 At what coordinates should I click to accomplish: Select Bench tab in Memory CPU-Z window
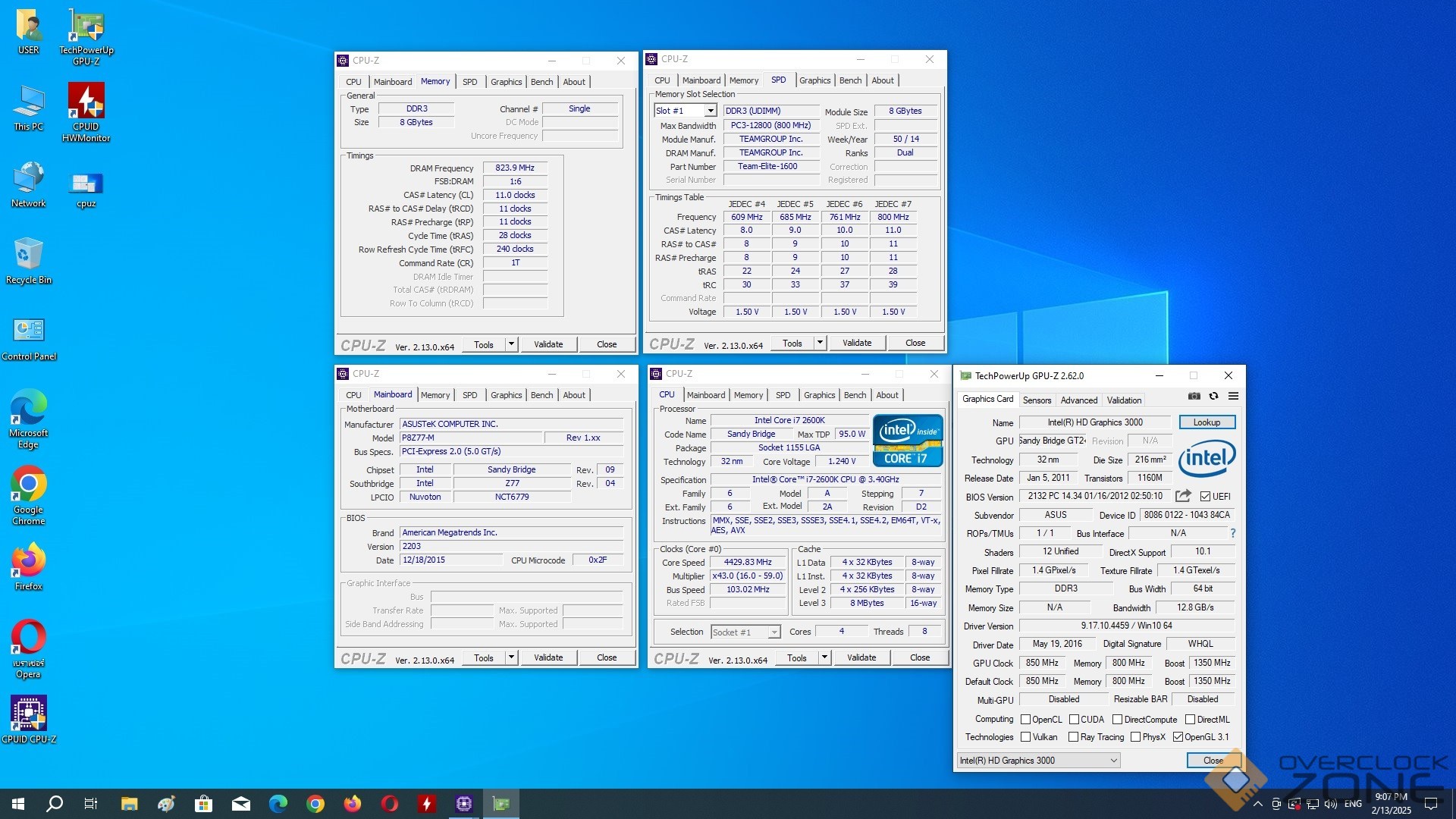pyautogui.click(x=541, y=82)
